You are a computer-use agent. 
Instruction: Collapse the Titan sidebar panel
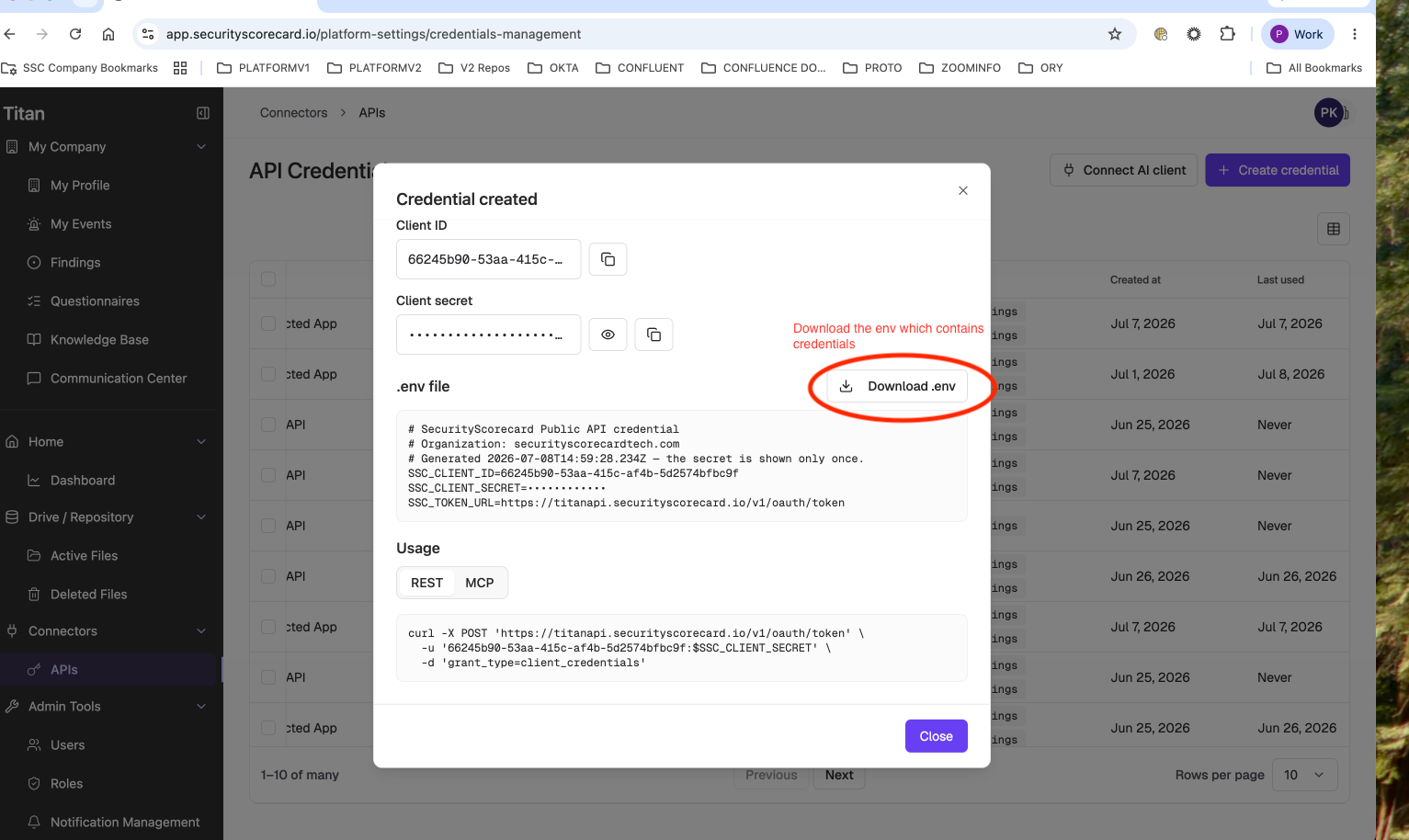[203, 113]
